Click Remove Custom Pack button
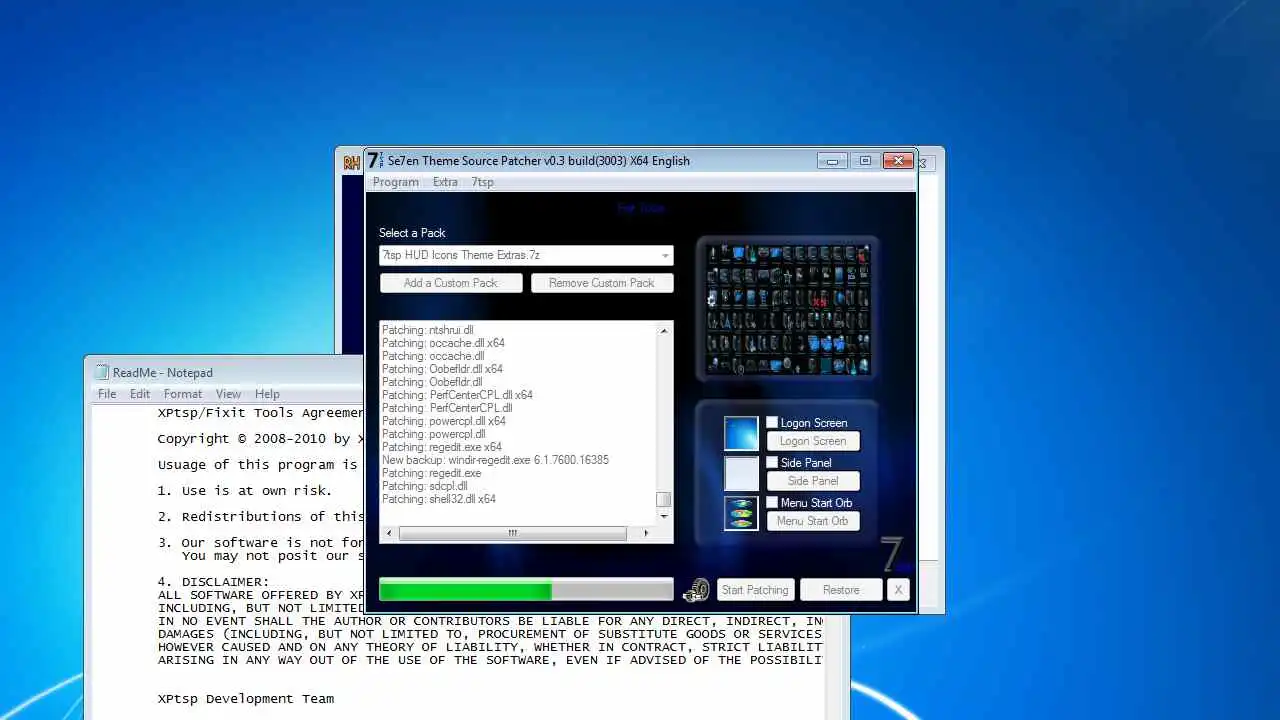This screenshot has width=1280, height=720. [602, 283]
